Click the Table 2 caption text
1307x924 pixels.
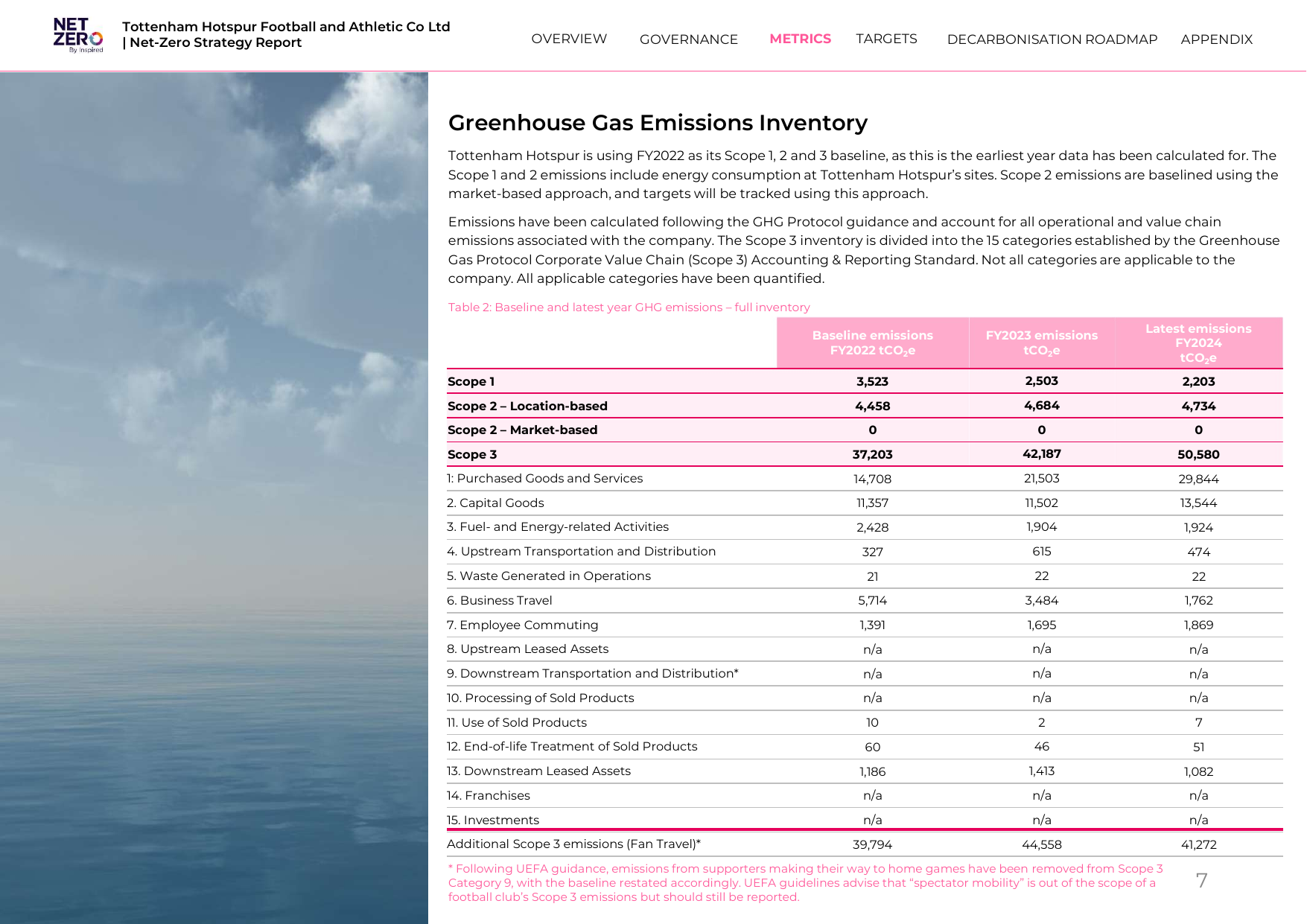click(x=629, y=307)
